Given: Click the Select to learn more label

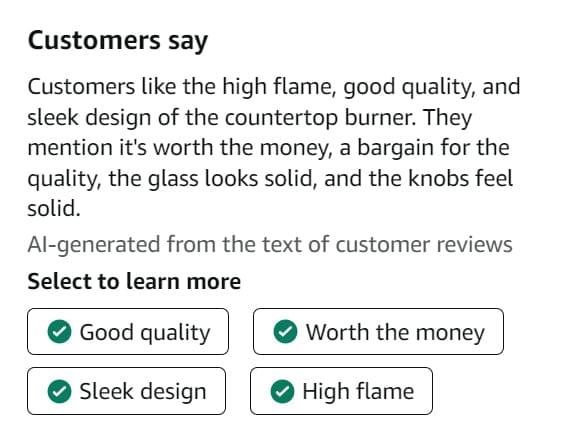Looking at the screenshot, I should 134,281.
